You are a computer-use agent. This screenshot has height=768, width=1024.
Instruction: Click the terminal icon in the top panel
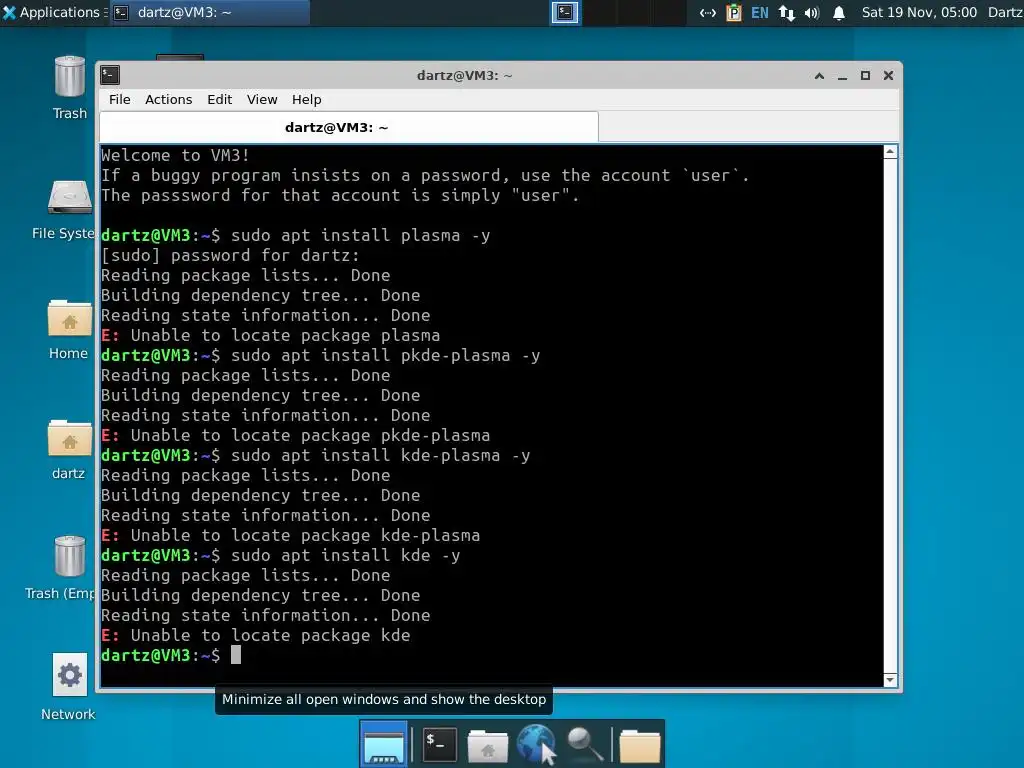coord(565,12)
